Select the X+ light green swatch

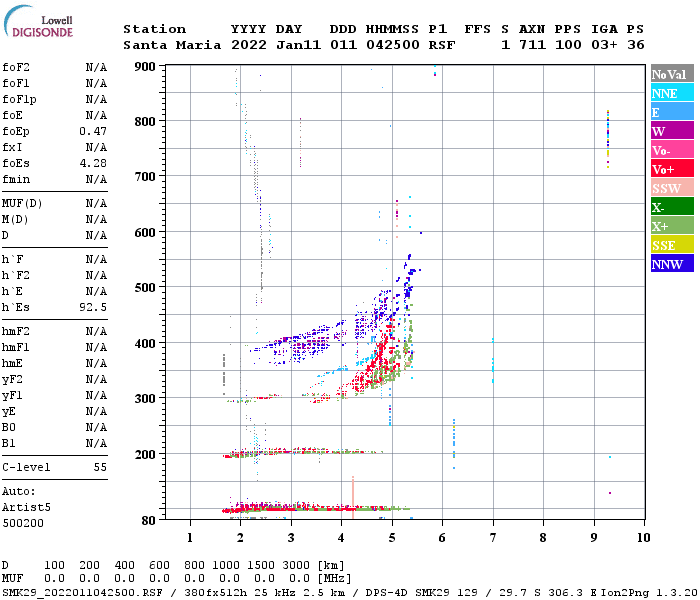click(672, 226)
